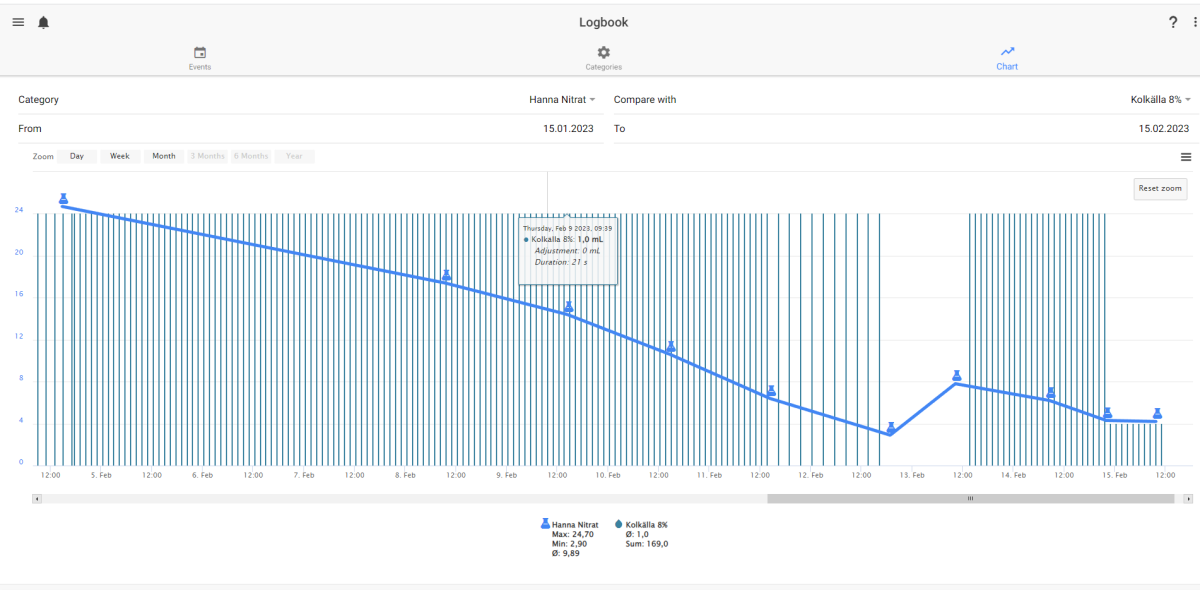Open the hamburger navigation menu
This screenshot has width=1200, height=590.
[x=18, y=22]
